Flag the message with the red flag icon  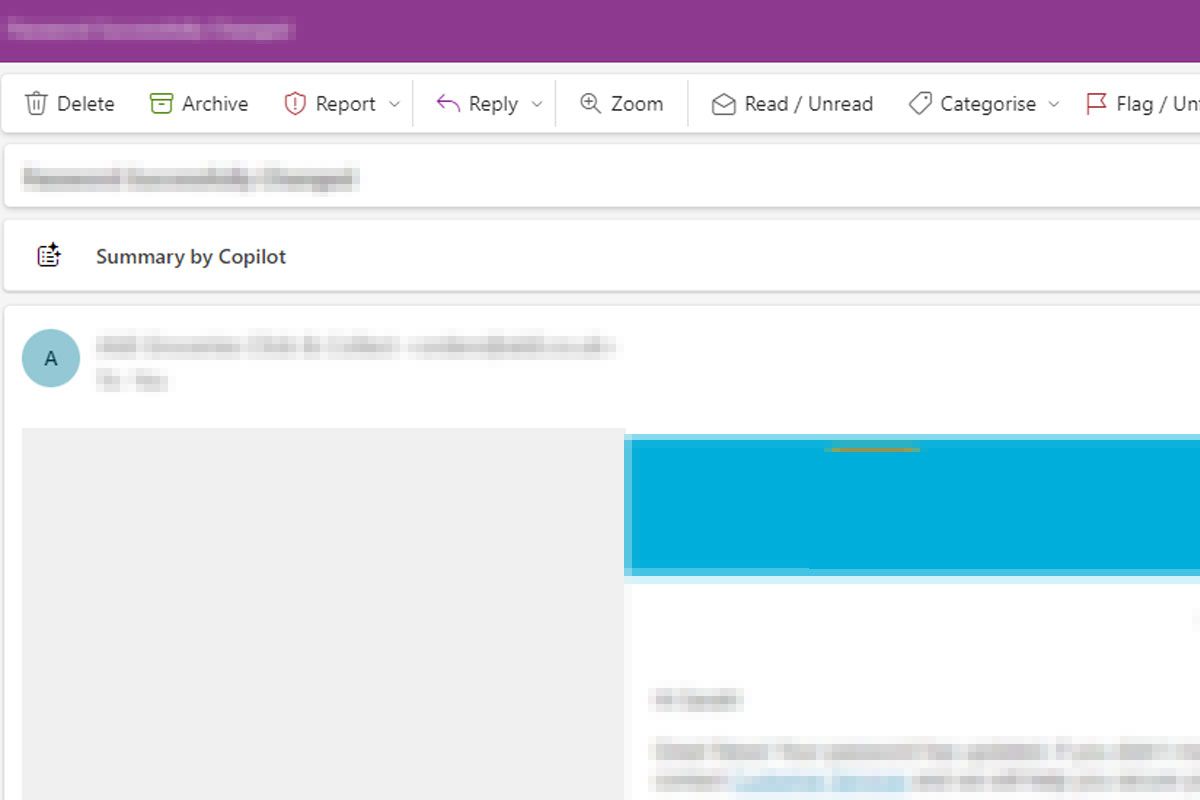tap(1096, 104)
